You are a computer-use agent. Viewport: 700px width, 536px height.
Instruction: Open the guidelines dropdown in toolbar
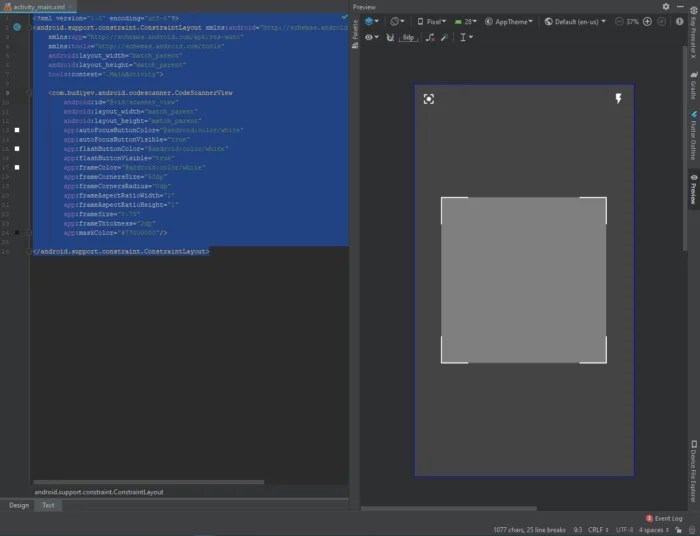click(x=466, y=37)
